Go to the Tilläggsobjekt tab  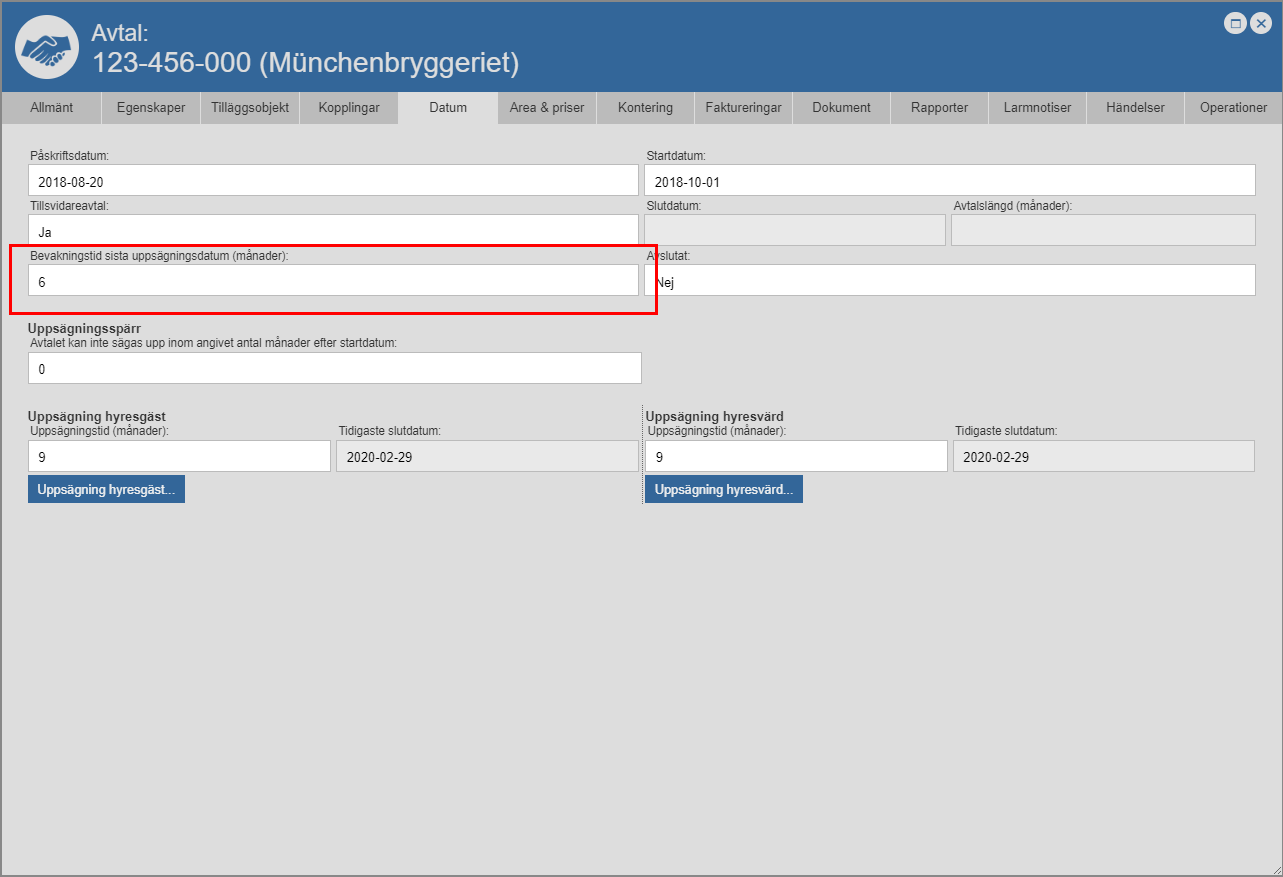click(250, 108)
